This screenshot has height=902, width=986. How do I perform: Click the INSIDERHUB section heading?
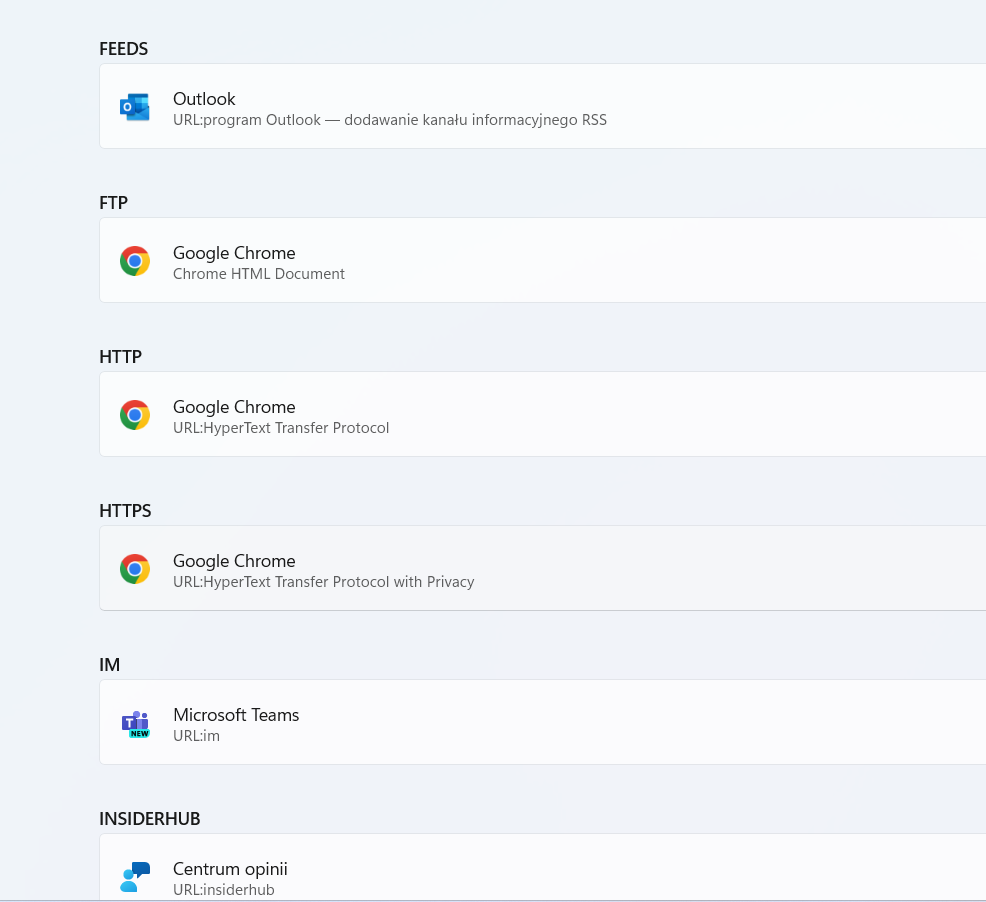coord(150,820)
